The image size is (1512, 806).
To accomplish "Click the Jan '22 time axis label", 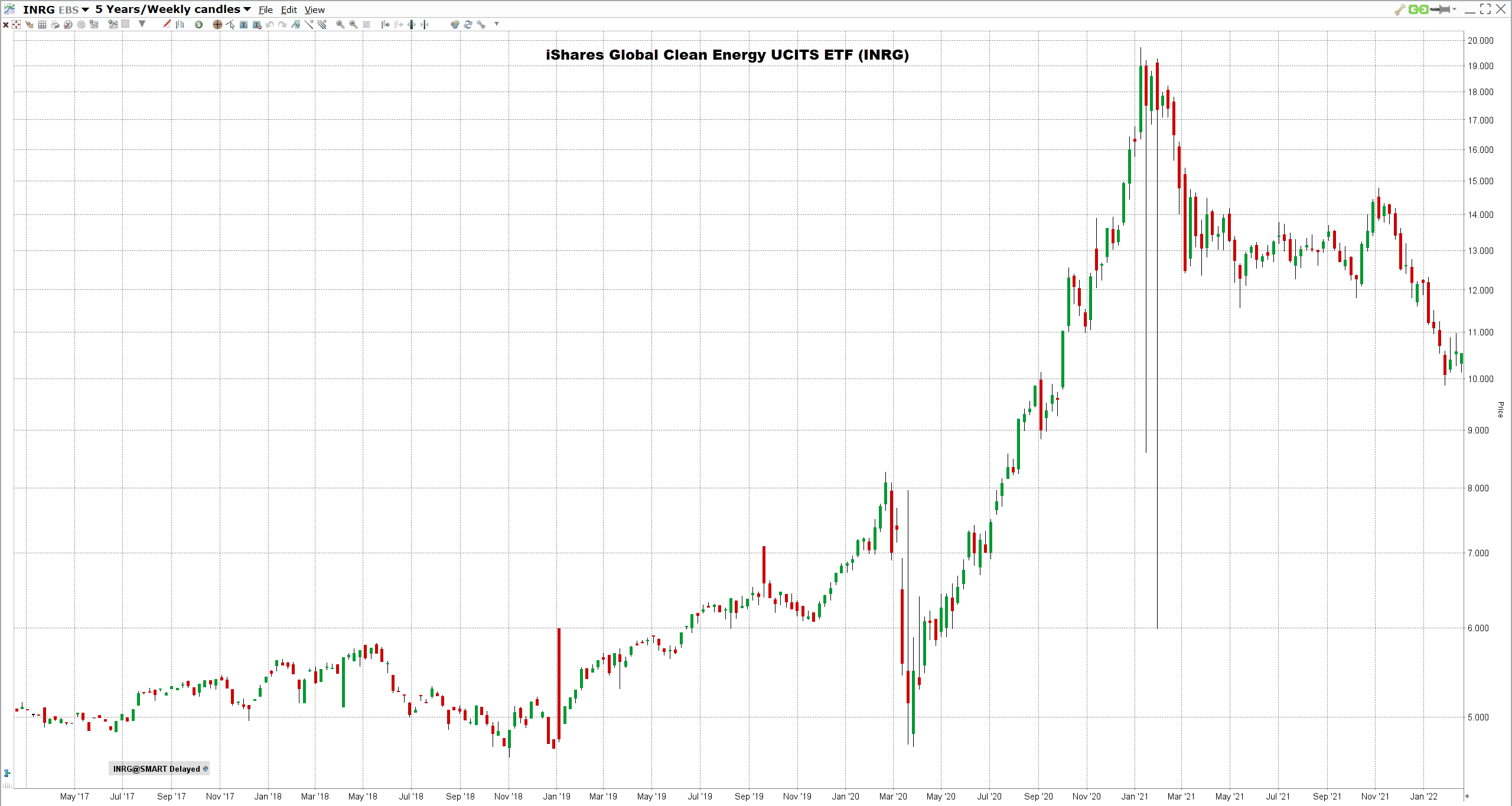I will point(1424,797).
